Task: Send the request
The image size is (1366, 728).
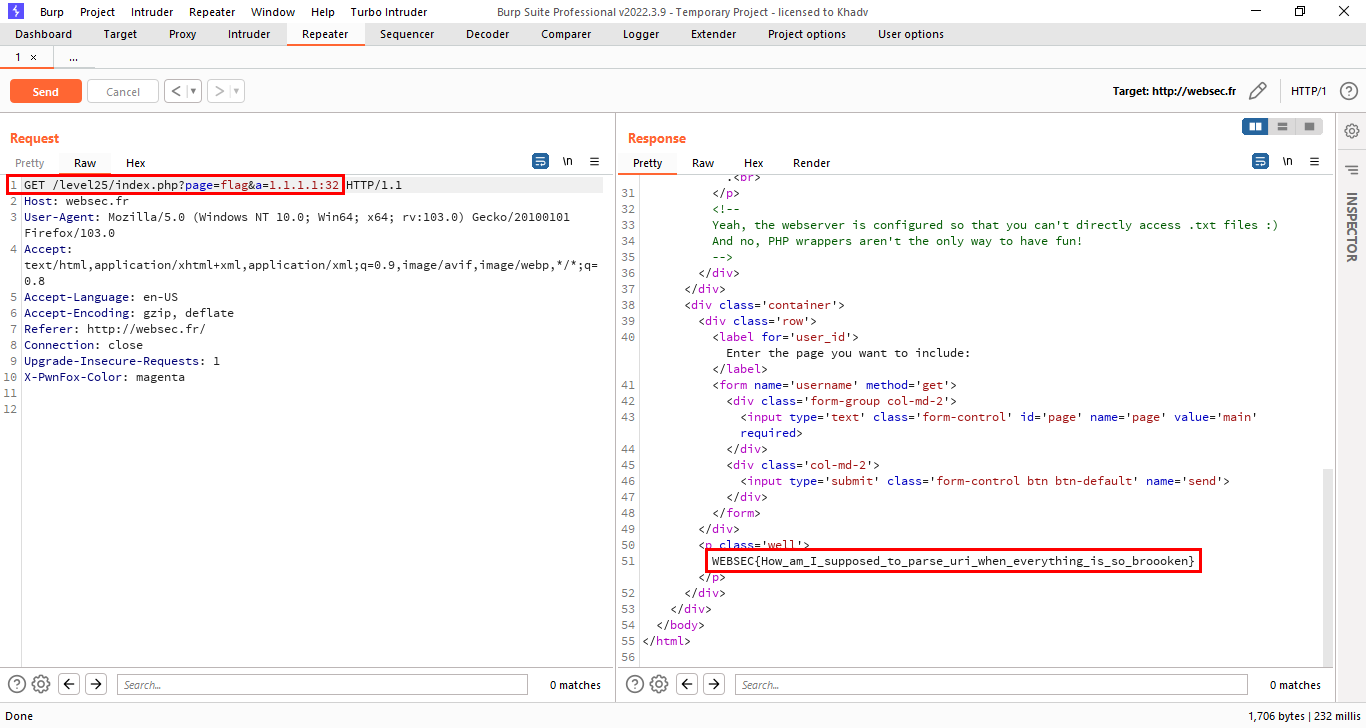Action: pyautogui.click(x=46, y=91)
